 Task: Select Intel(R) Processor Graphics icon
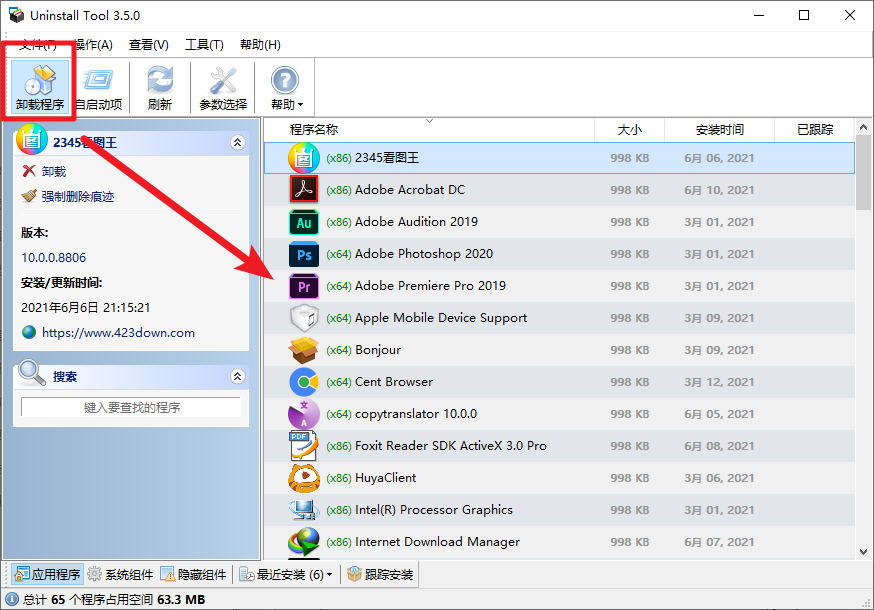click(x=304, y=510)
